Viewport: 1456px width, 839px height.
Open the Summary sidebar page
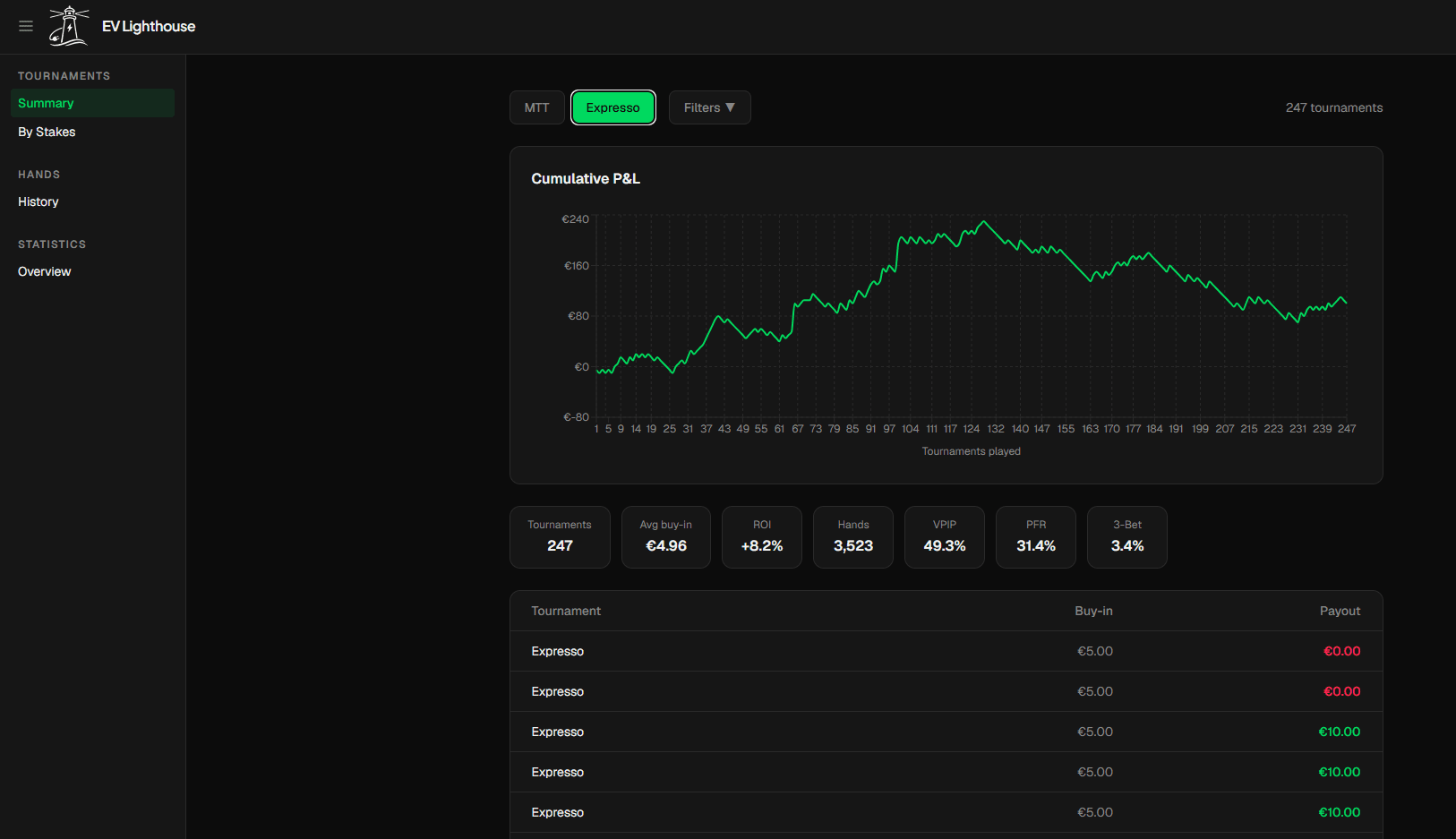click(x=92, y=103)
